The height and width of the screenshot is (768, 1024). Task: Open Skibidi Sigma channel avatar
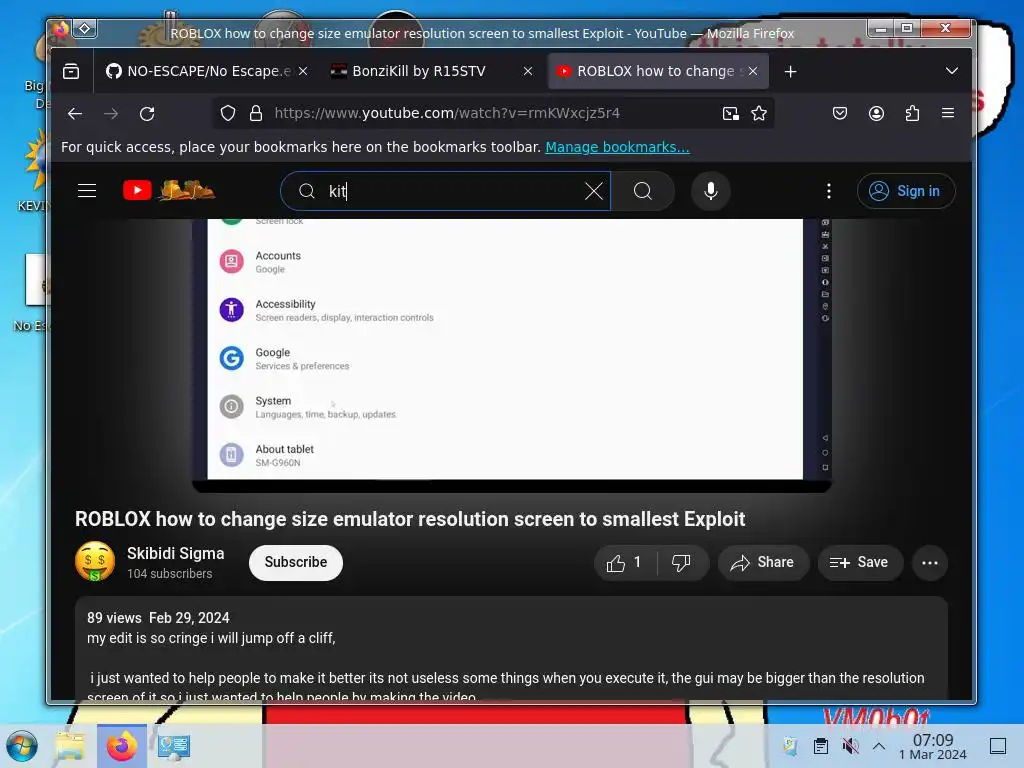(95, 561)
